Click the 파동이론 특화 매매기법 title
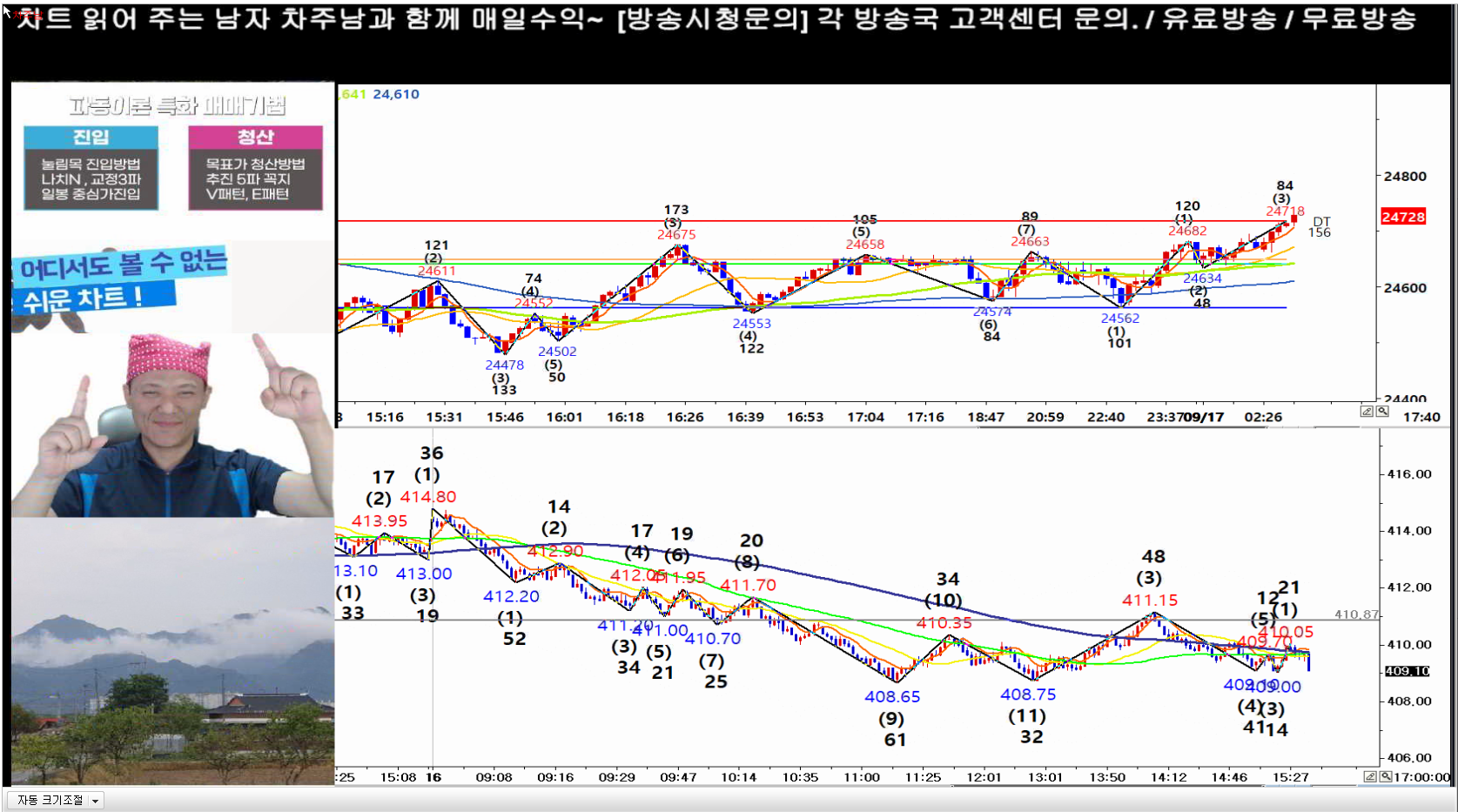 (177, 106)
